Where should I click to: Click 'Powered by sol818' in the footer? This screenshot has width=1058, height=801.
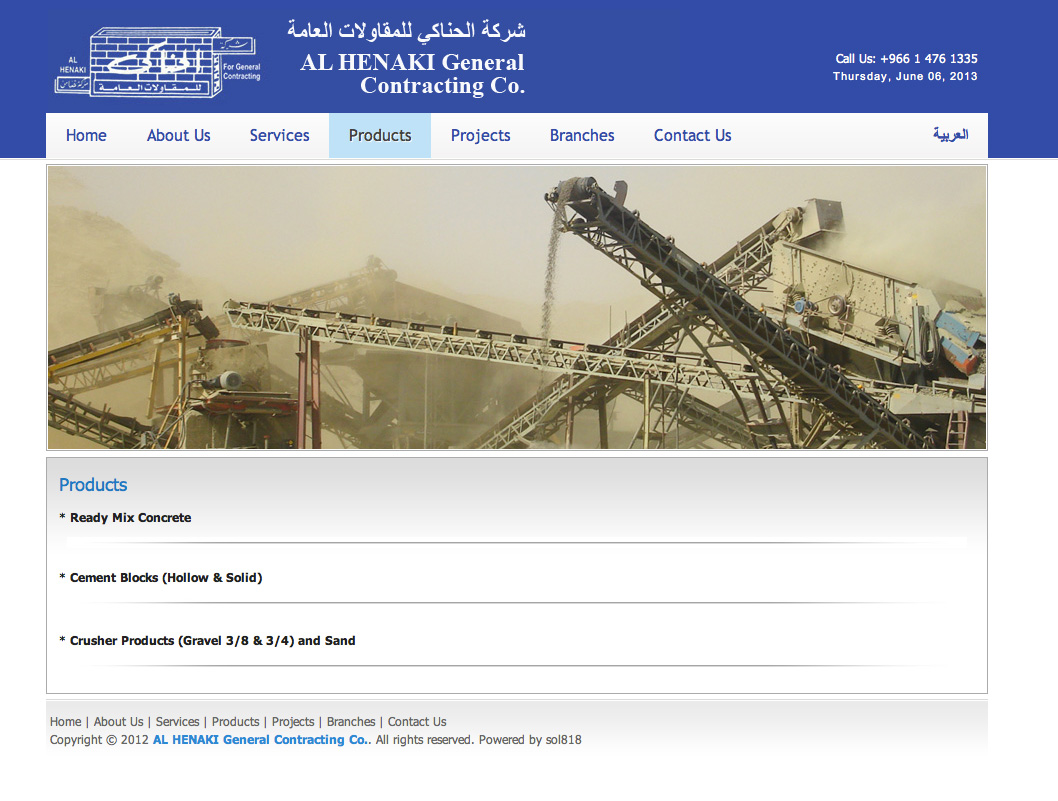tap(530, 740)
